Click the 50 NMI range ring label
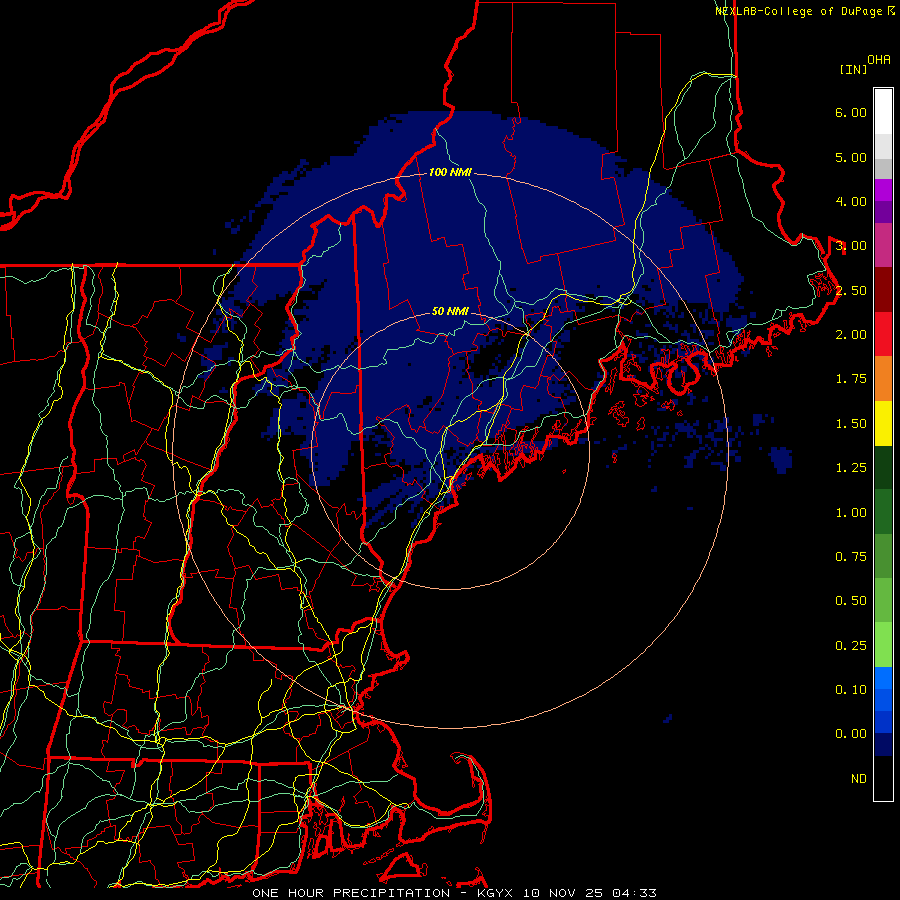900x900 pixels. click(450, 311)
